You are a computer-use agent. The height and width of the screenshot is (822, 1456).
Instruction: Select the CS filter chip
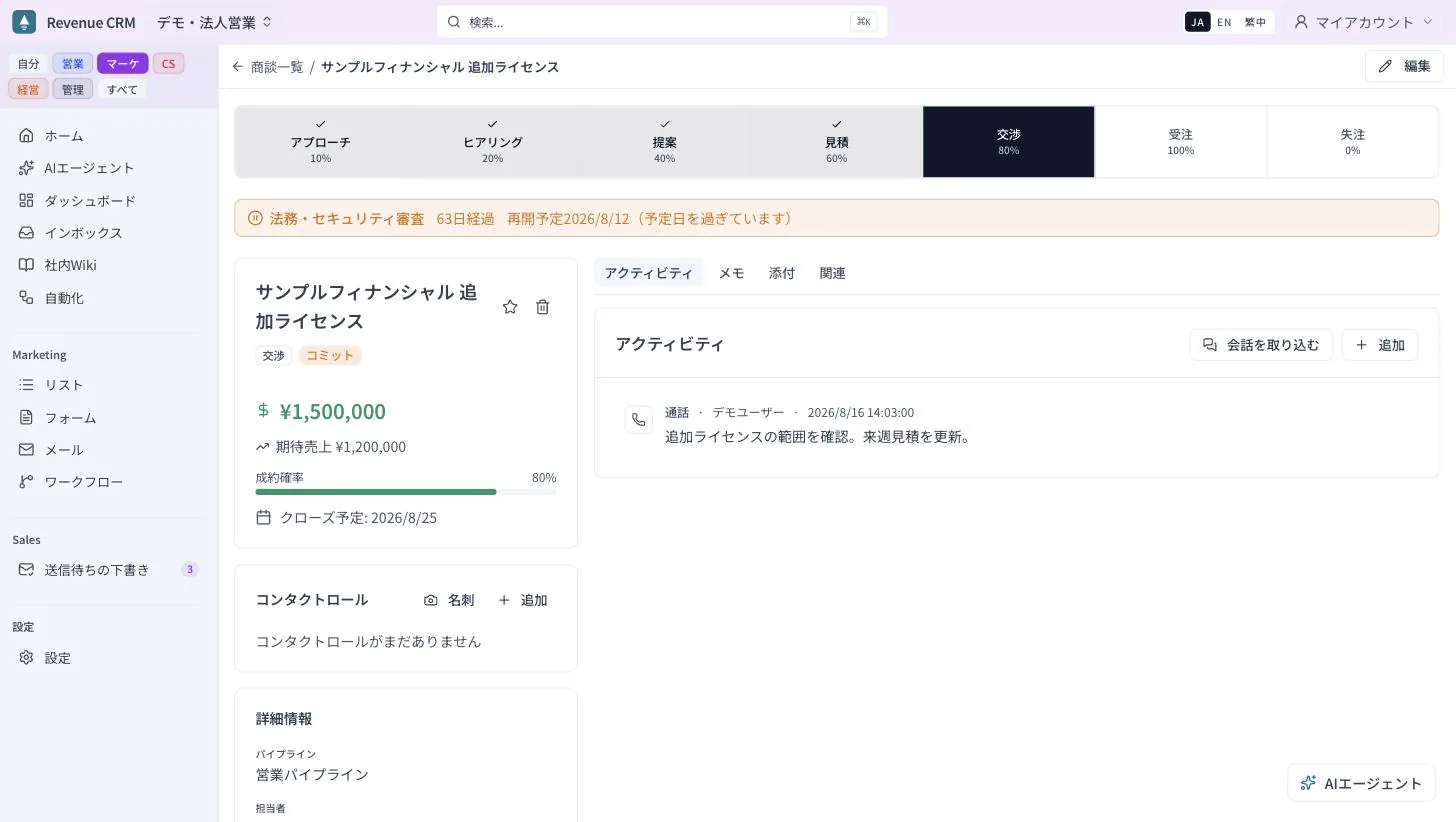(168, 63)
